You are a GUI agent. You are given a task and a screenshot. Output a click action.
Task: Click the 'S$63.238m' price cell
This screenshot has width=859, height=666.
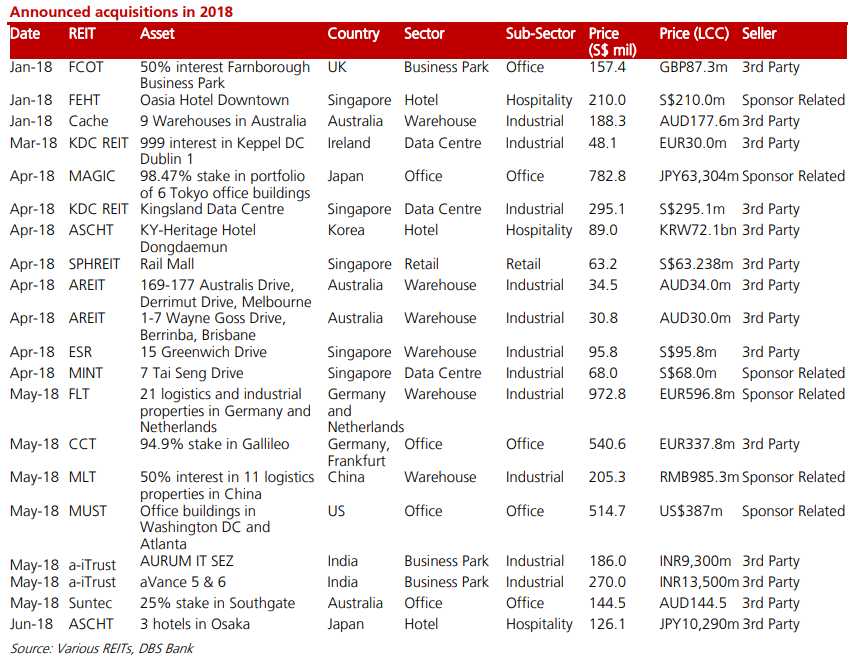[696, 264]
